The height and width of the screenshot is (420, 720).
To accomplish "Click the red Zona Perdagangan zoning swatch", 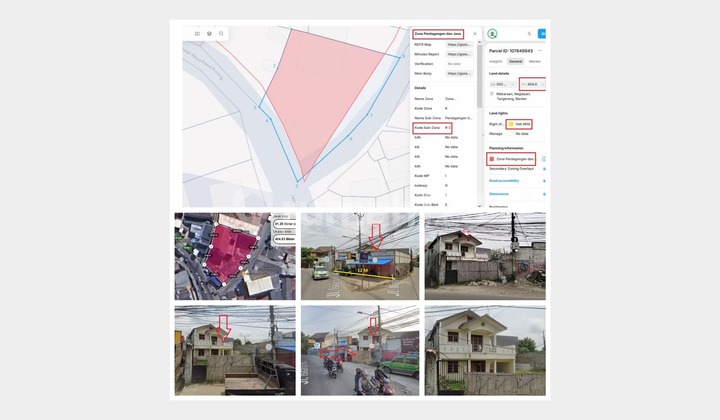I will coord(492,159).
